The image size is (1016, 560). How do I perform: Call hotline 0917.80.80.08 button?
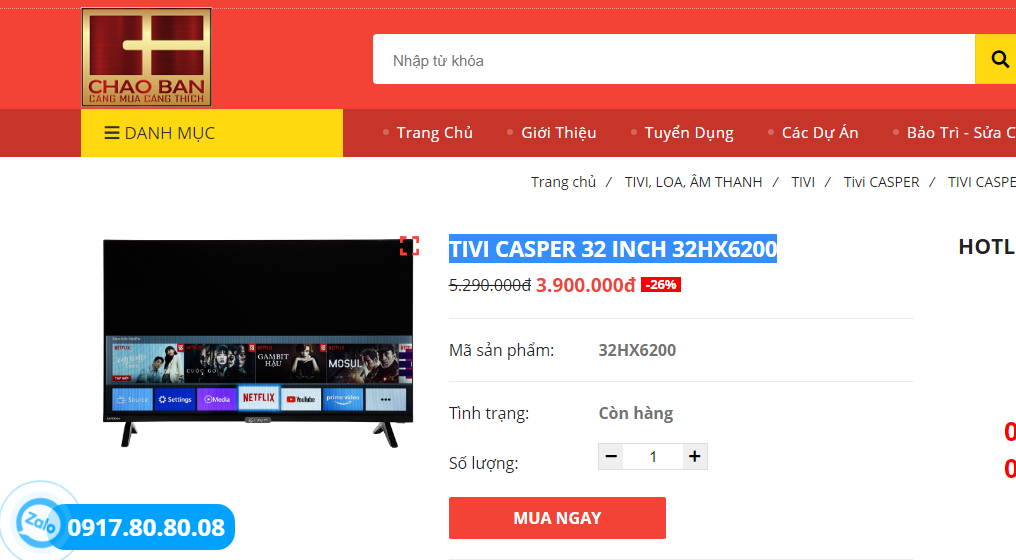(146, 528)
